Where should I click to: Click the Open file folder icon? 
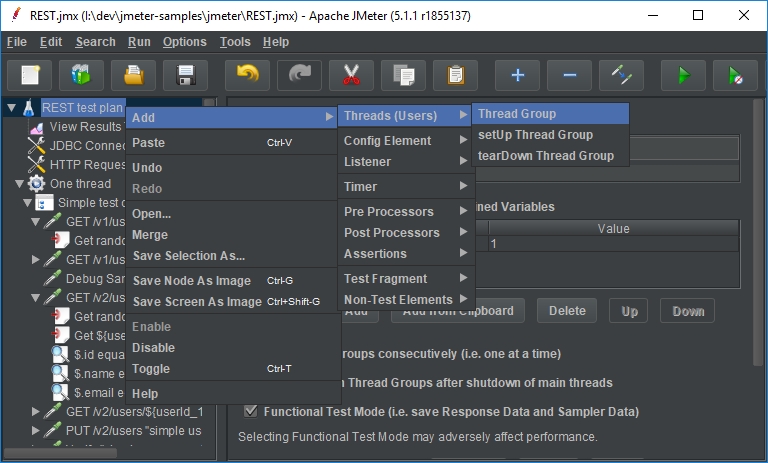click(133, 75)
